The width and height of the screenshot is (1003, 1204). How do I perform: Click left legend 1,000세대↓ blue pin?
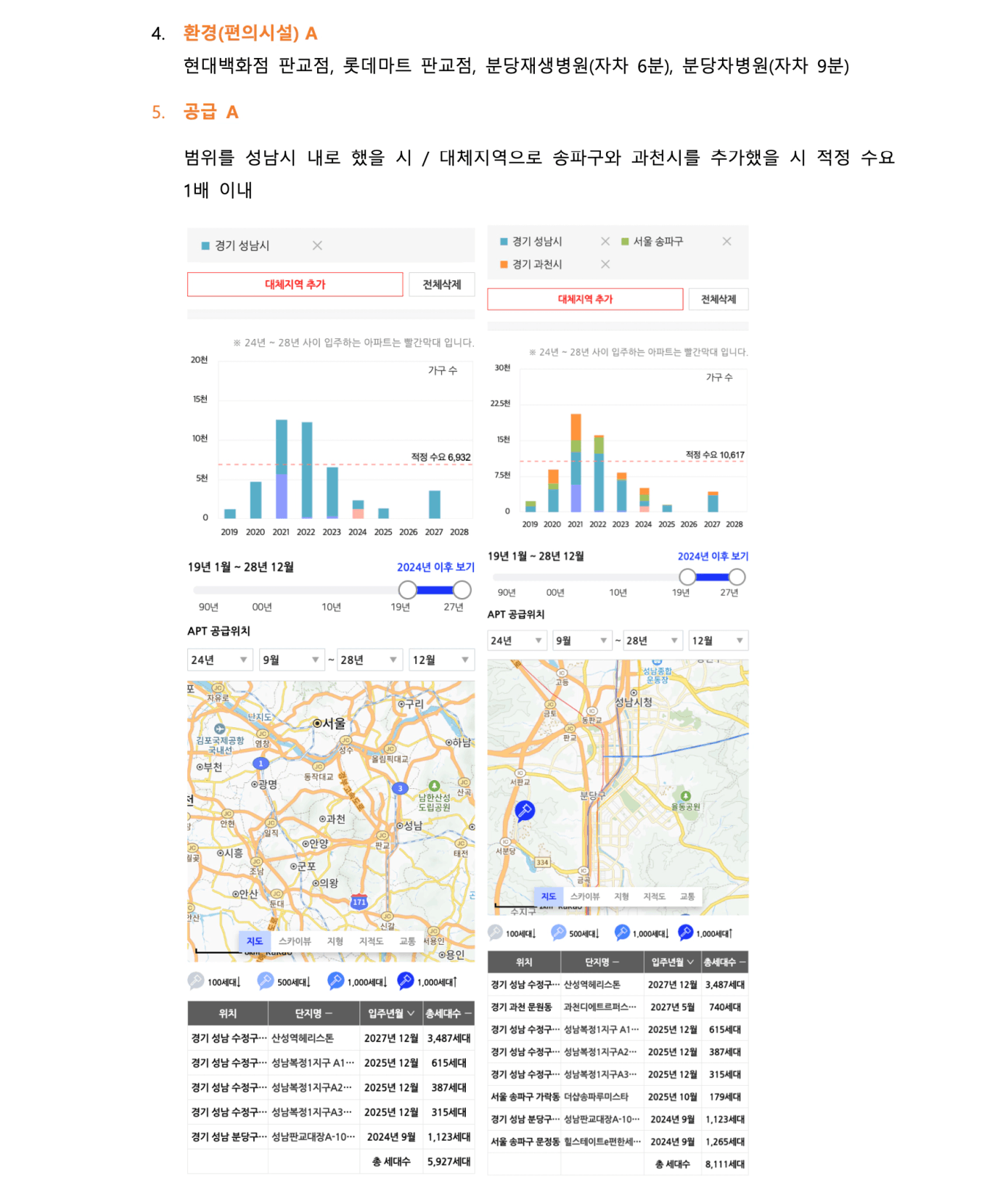point(335,980)
